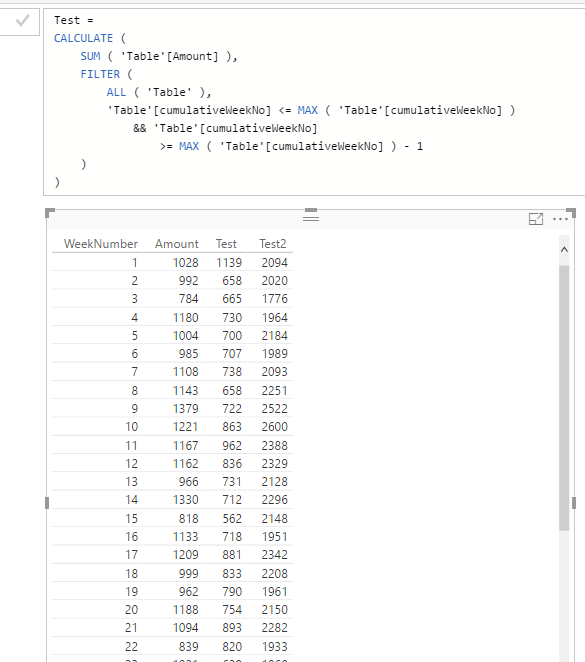Sort by the WeekNumber column header
The width and height of the screenshot is (585, 662).
100,244
